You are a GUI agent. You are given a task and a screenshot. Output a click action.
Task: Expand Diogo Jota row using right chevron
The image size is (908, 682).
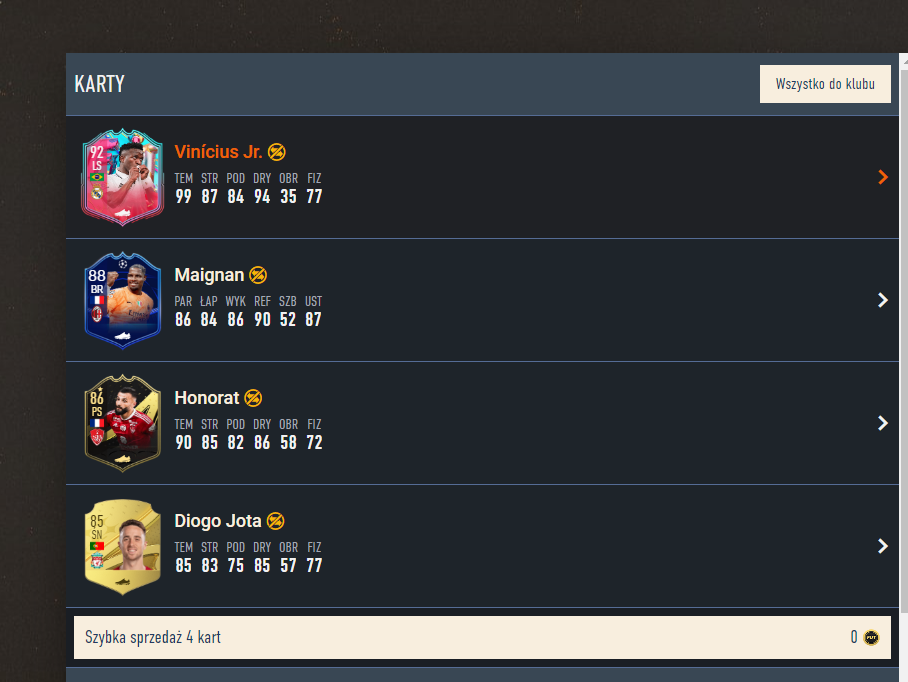[x=883, y=546]
